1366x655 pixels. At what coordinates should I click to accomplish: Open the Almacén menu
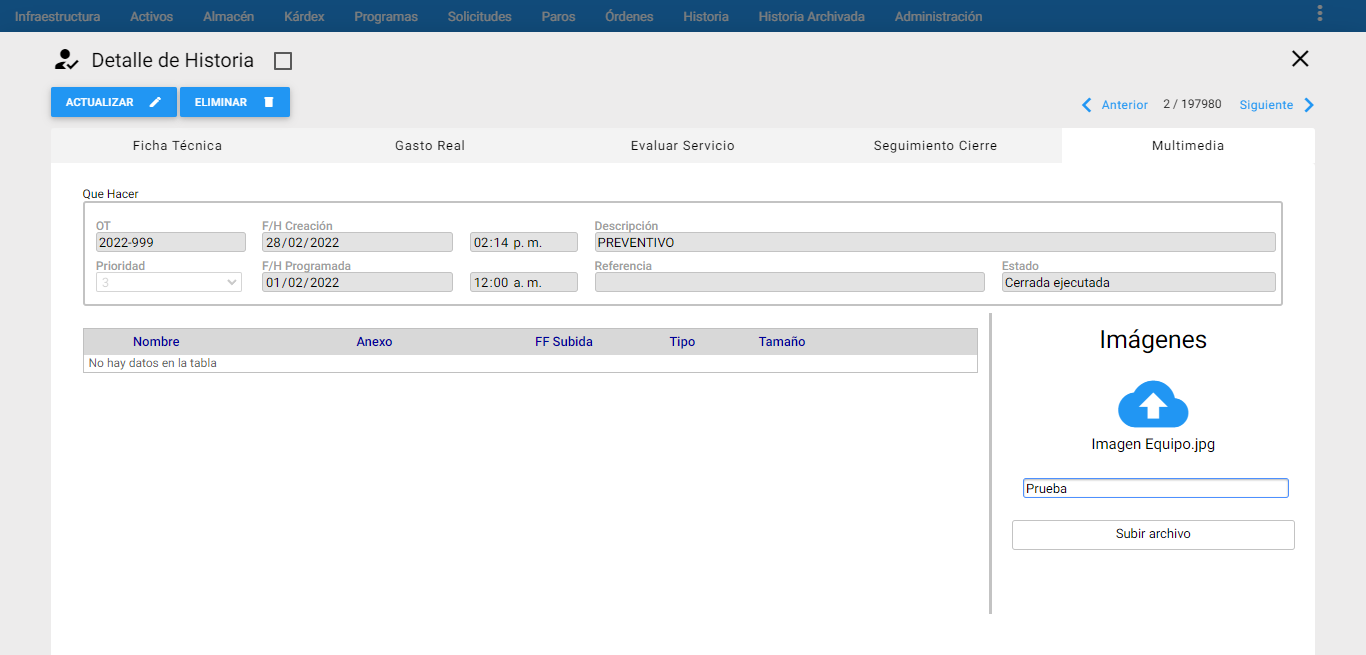coord(228,16)
